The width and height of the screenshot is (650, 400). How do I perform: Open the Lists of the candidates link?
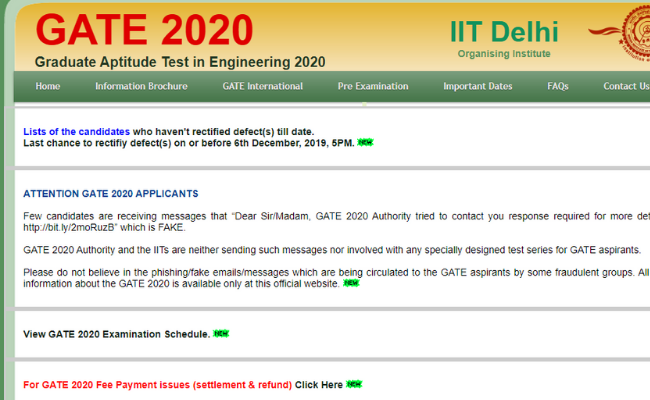(x=76, y=131)
